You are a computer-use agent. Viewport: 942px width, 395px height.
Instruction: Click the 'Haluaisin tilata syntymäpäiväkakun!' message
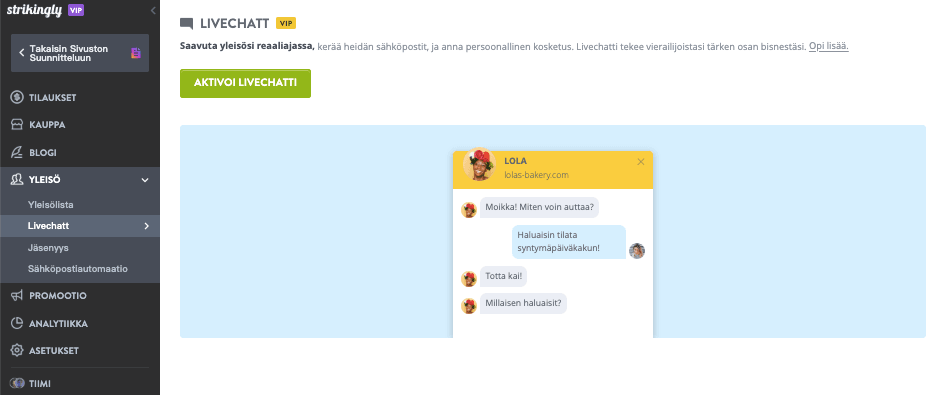click(569, 242)
